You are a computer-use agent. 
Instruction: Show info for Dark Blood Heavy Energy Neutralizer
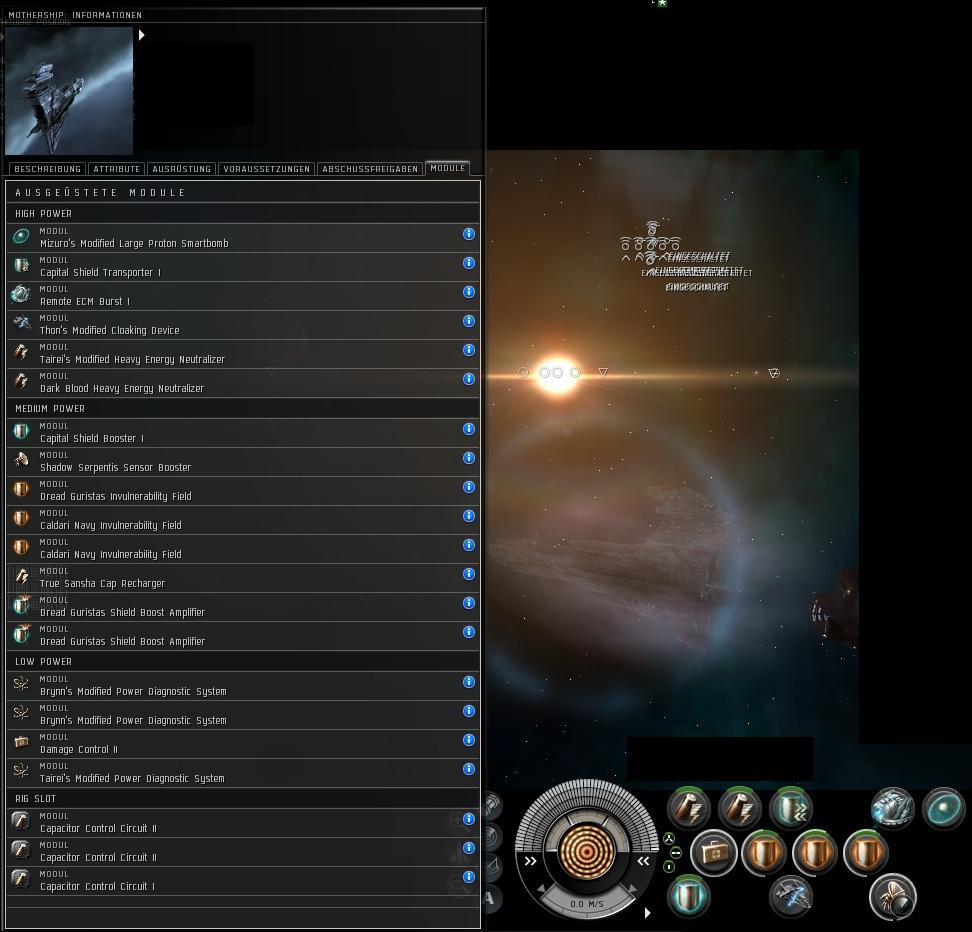469,378
